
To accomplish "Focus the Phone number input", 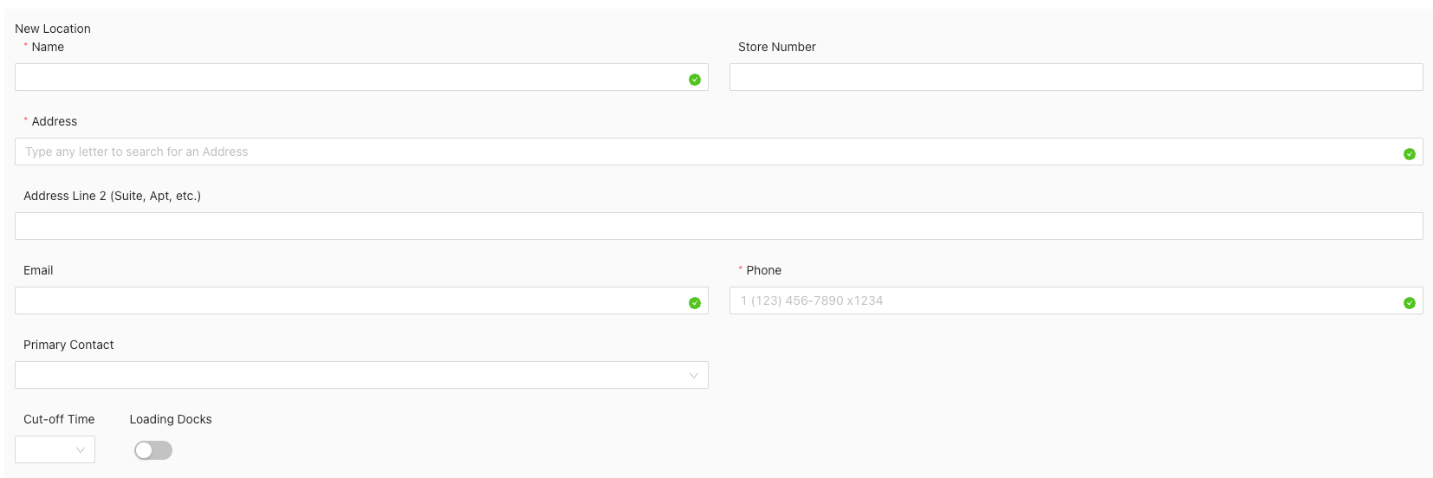I will point(1060,301).
